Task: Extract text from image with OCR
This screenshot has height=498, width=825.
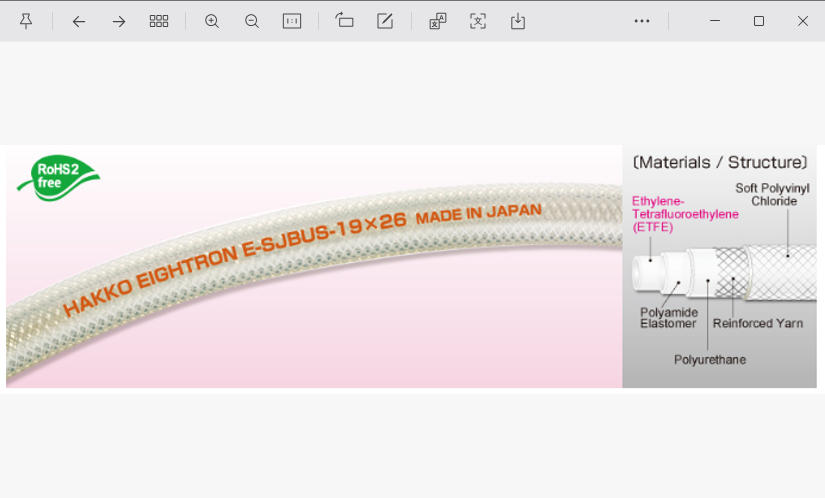Action: (478, 21)
